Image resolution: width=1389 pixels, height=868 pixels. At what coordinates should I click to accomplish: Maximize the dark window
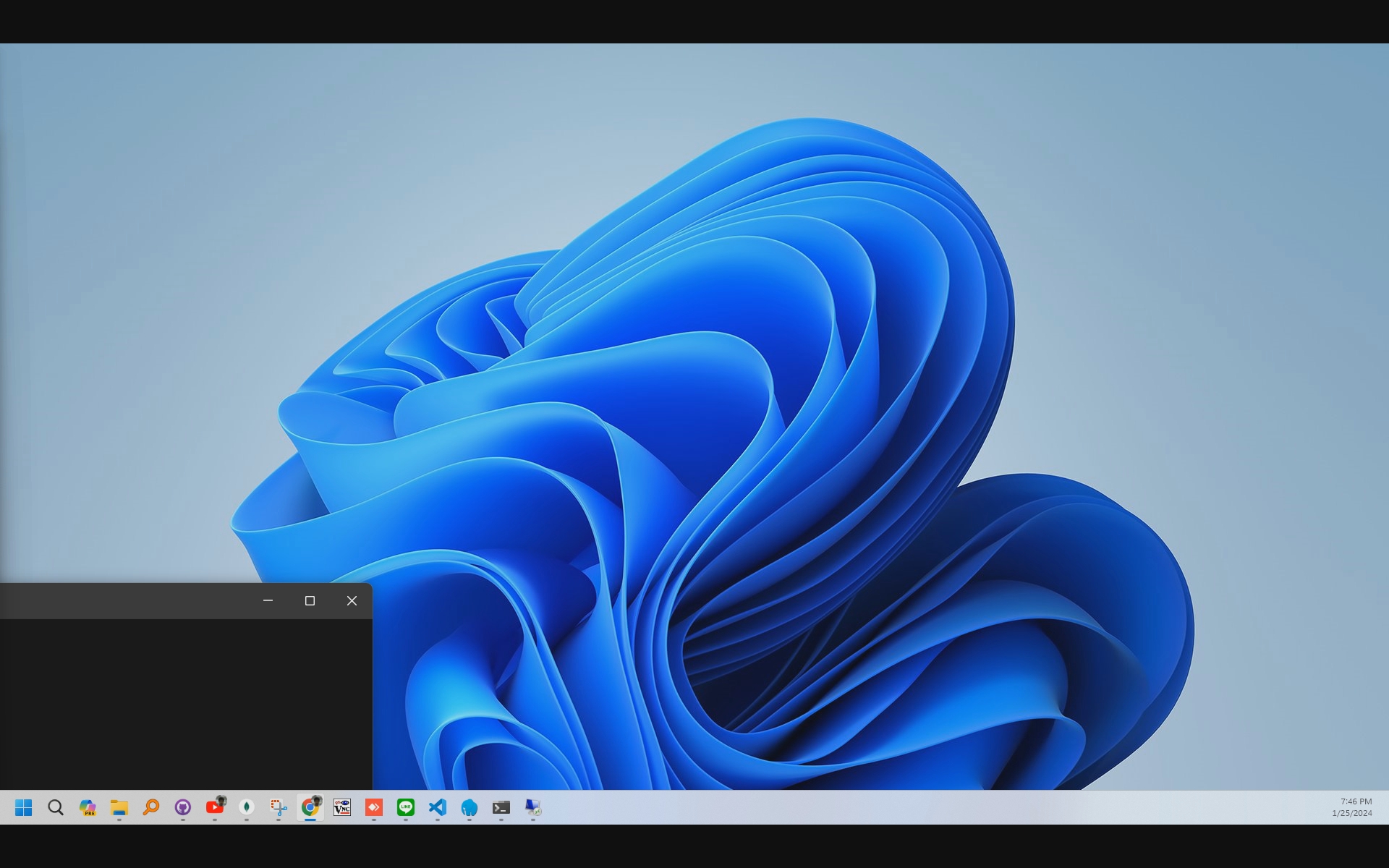click(310, 600)
